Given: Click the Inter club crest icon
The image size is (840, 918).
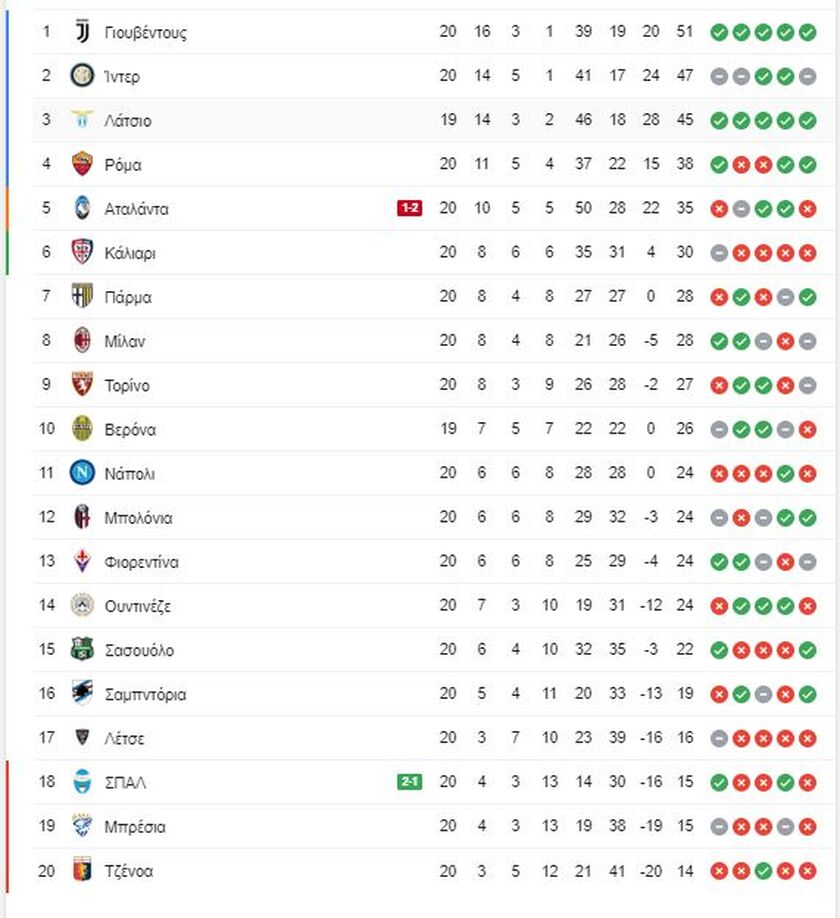Looking at the screenshot, I should pyautogui.click(x=82, y=76).
